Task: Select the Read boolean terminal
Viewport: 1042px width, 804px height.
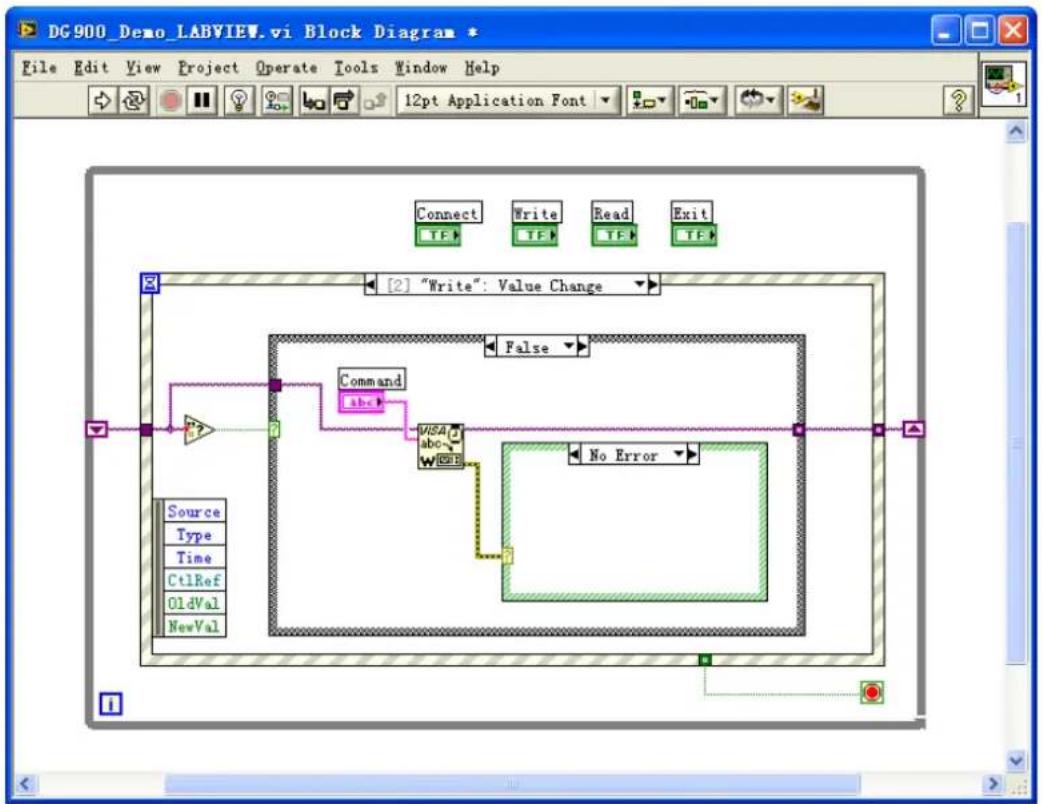Action: 615,235
